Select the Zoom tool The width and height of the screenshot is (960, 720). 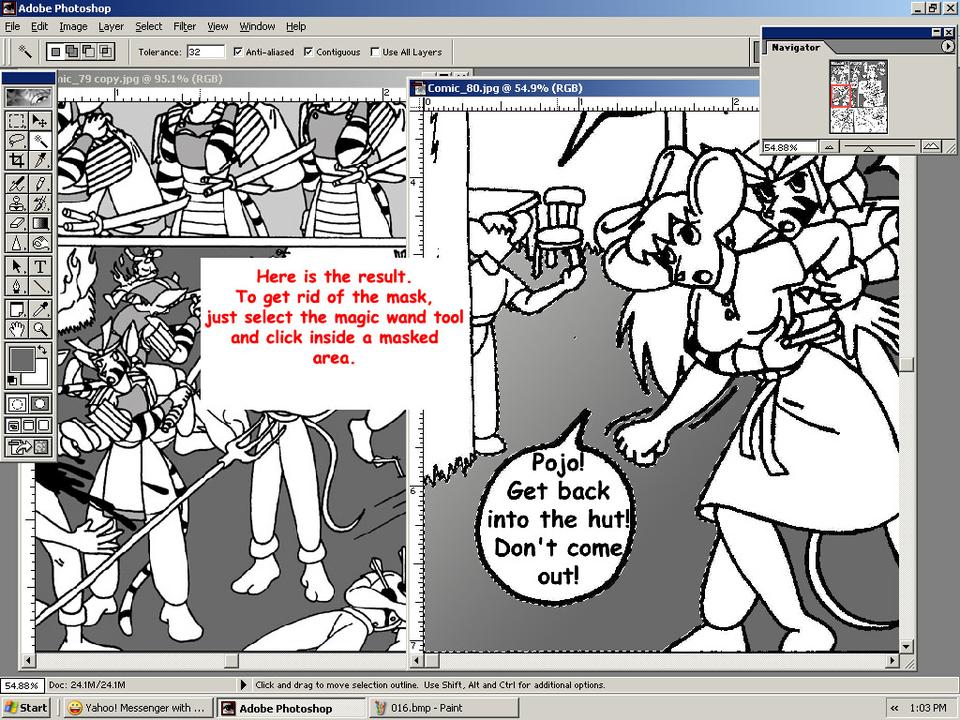pyautogui.click(x=40, y=329)
